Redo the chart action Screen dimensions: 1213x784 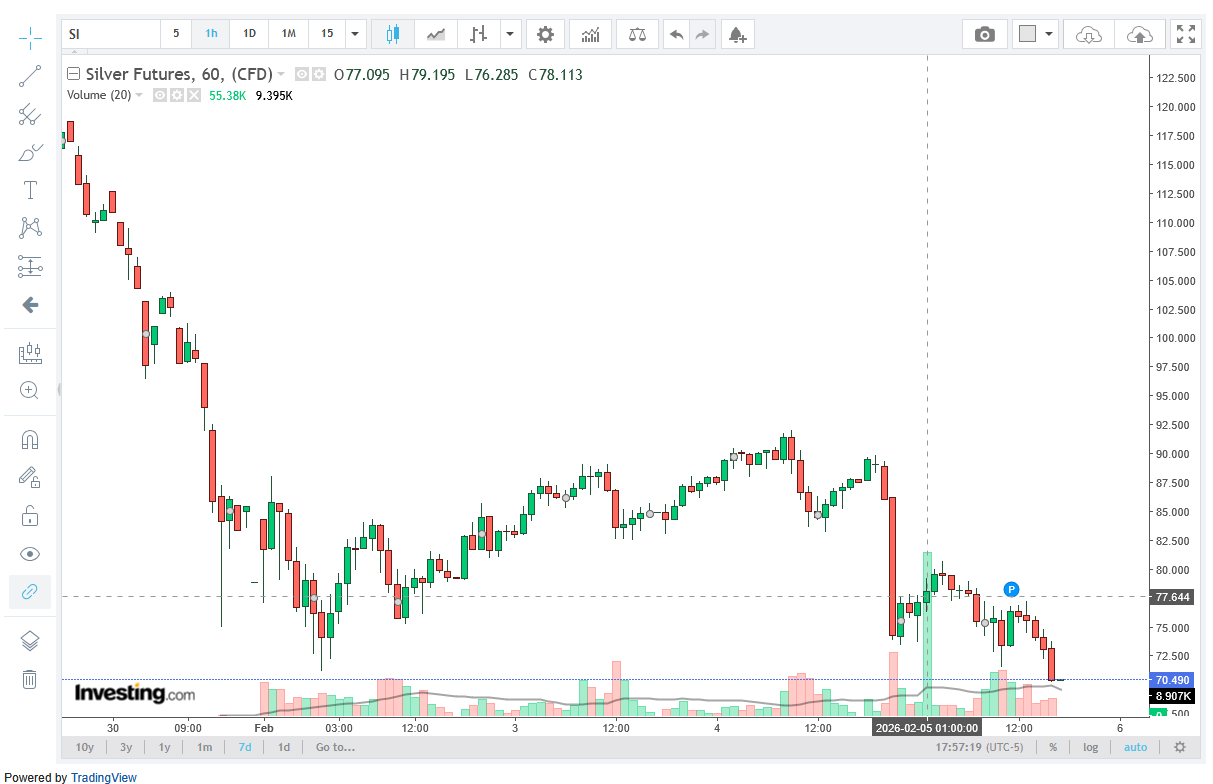[x=702, y=34]
